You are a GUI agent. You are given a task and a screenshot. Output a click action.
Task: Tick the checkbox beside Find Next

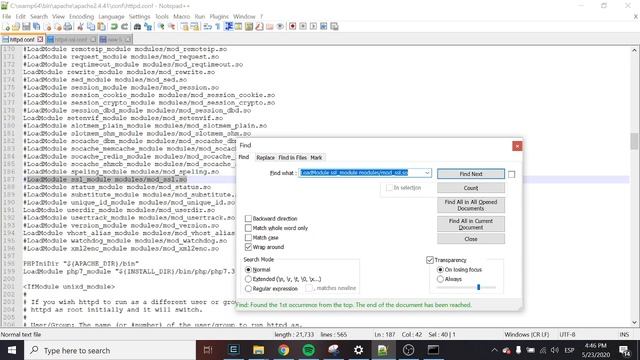tap(511, 174)
